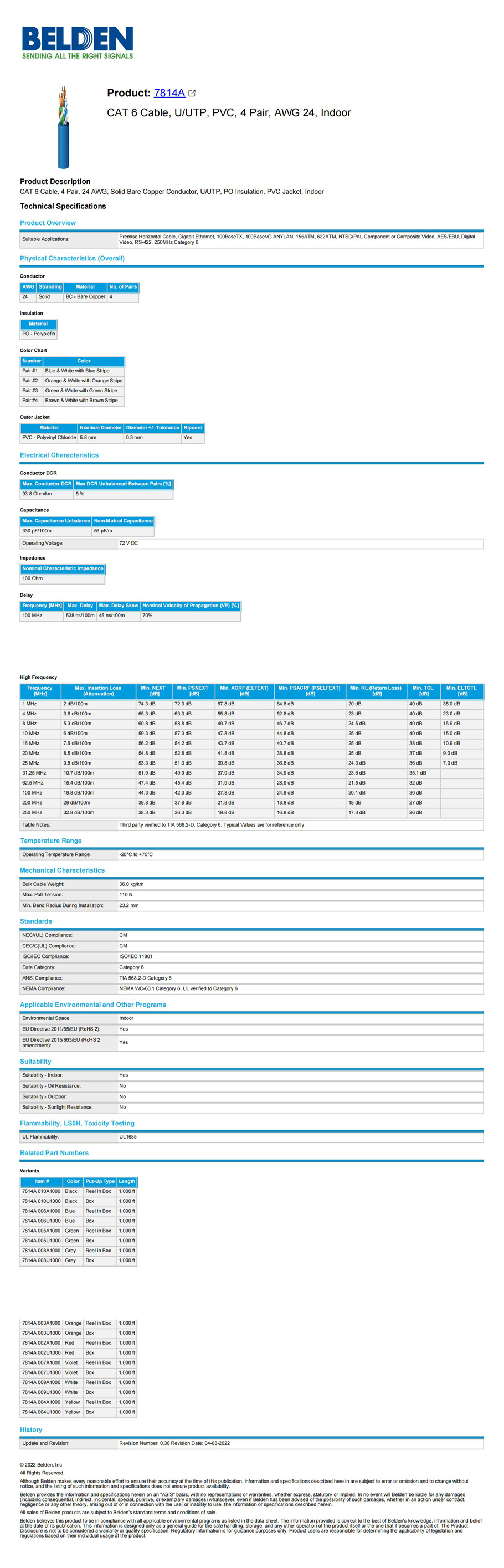Select the "Electrical Characteristics" section heading
Image resolution: width=504 pixels, height=1568 pixels.
click(x=59, y=455)
